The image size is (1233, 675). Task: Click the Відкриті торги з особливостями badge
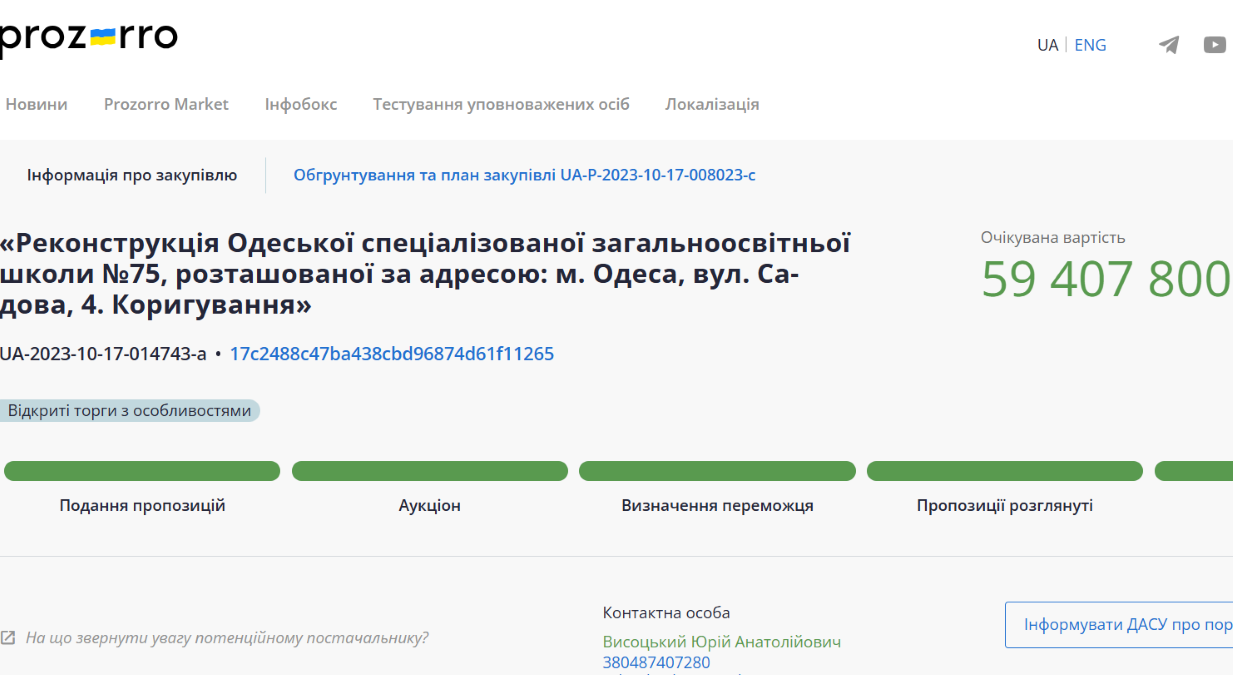pos(130,411)
